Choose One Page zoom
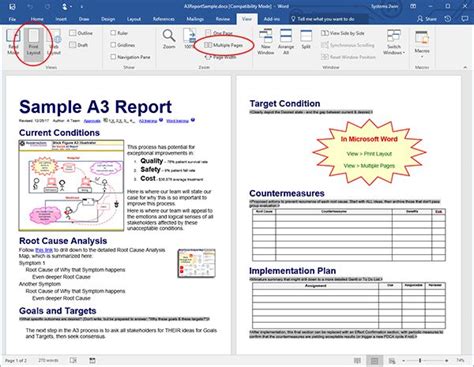 [x=219, y=33]
